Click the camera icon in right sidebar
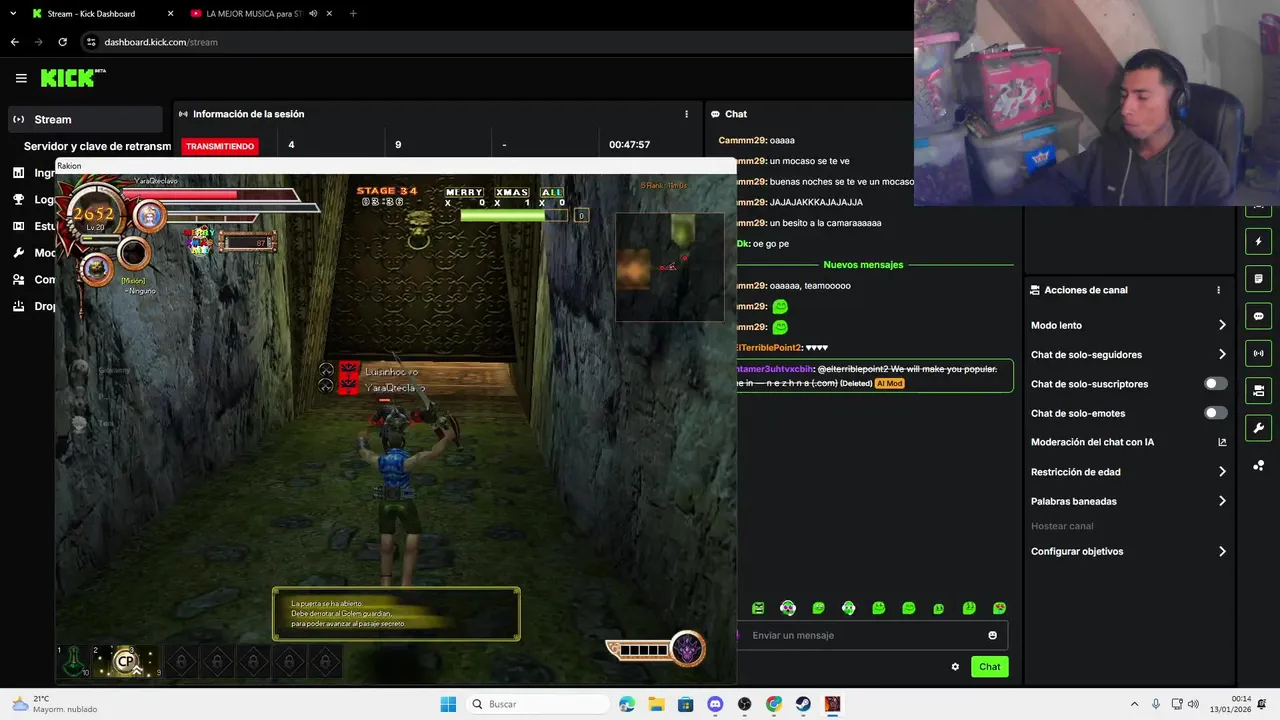This screenshot has width=1280, height=720. (1258, 390)
